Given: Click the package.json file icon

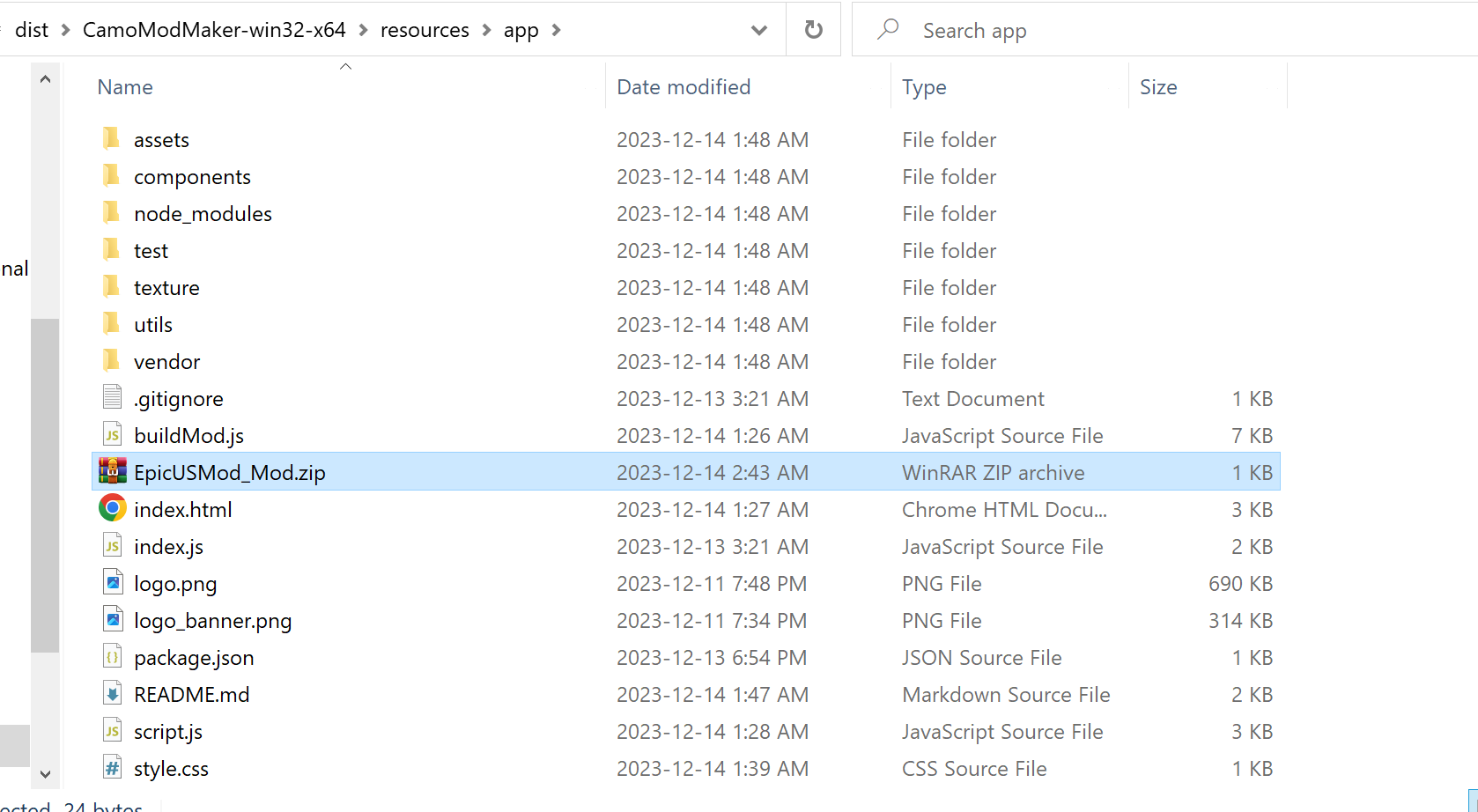Looking at the screenshot, I should pyautogui.click(x=112, y=657).
